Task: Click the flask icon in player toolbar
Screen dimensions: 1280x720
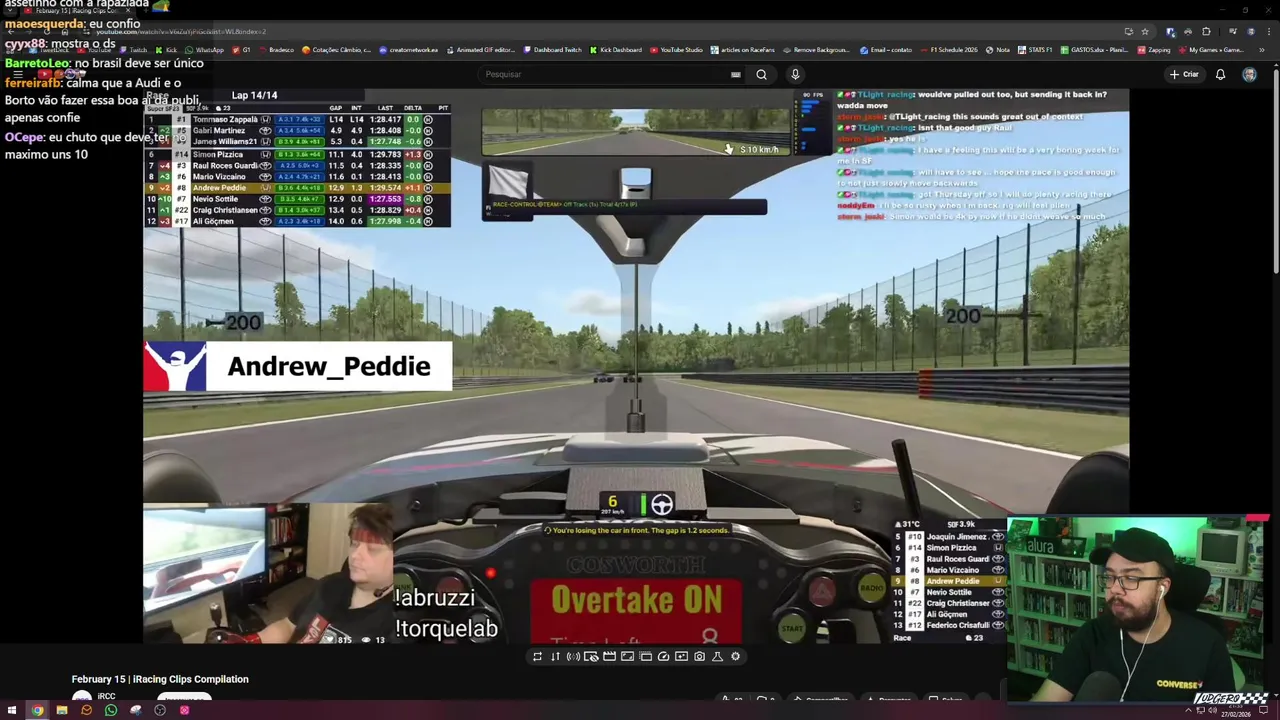Action: [717, 656]
